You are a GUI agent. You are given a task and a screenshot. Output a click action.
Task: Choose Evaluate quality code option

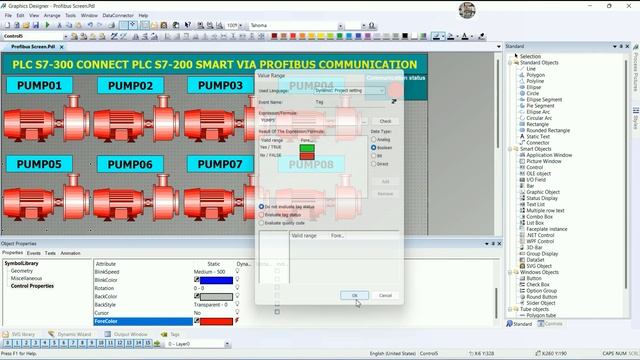[262, 223]
